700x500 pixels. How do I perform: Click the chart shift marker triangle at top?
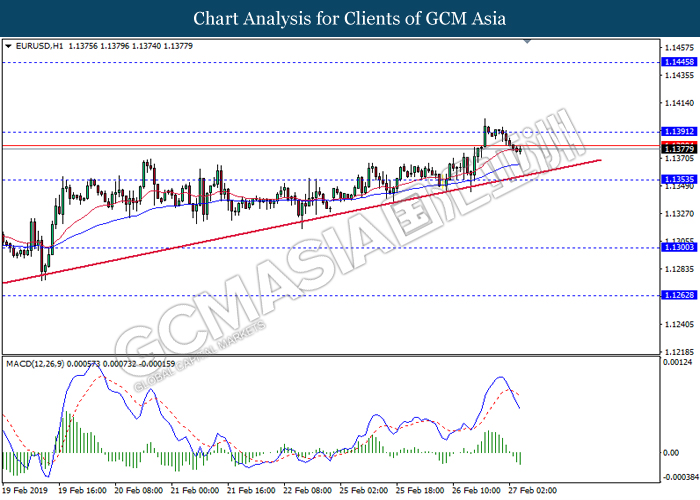(527, 42)
